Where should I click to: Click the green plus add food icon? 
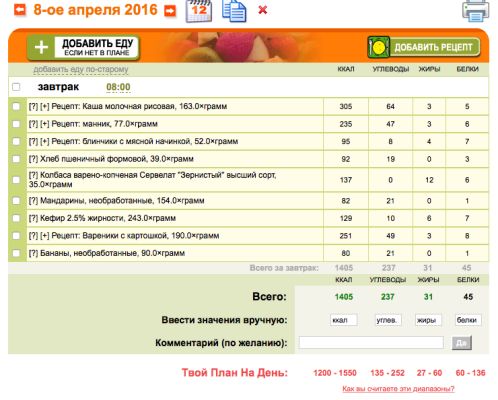pyautogui.click(x=41, y=47)
